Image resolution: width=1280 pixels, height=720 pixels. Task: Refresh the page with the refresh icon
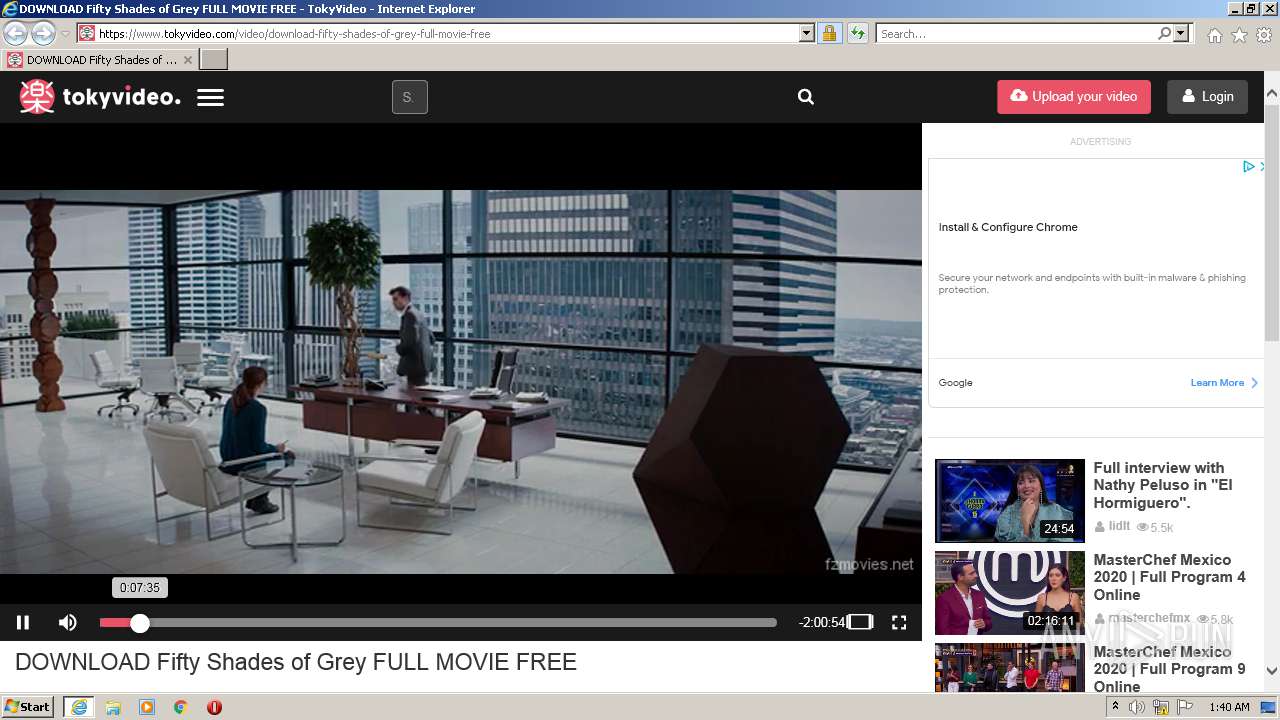(x=857, y=33)
